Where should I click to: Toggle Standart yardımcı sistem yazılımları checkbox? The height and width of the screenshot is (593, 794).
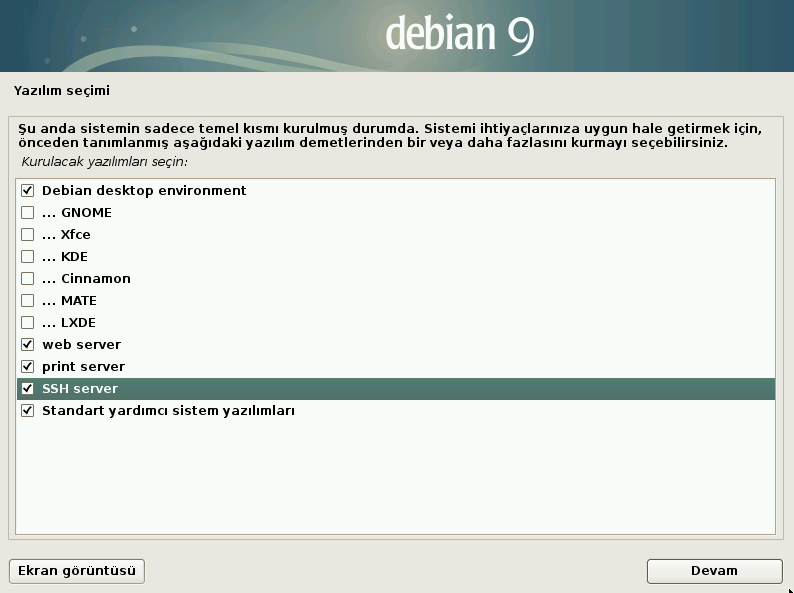(x=27, y=410)
